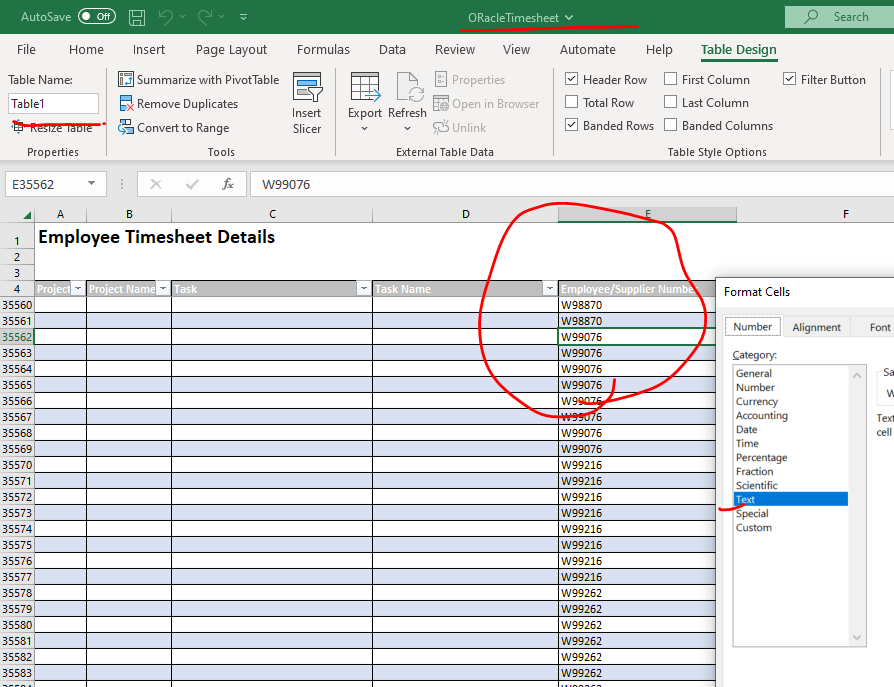The height and width of the screenshot is (687, 894).
Task: Open the Project Name filter dropdown
Action: click(x=163, y=288)
